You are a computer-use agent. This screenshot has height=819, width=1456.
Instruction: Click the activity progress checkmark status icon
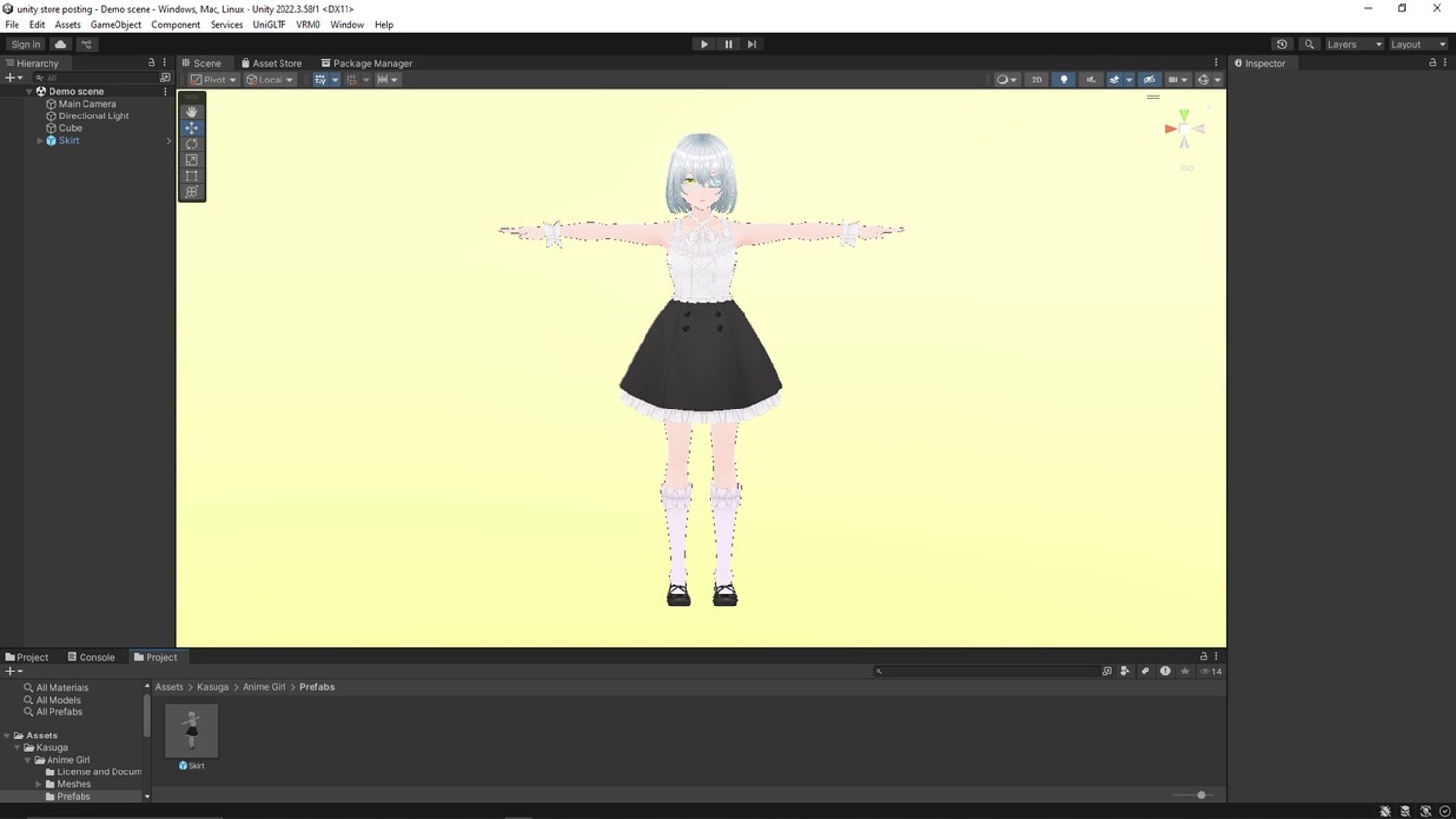coord(1445,811)
